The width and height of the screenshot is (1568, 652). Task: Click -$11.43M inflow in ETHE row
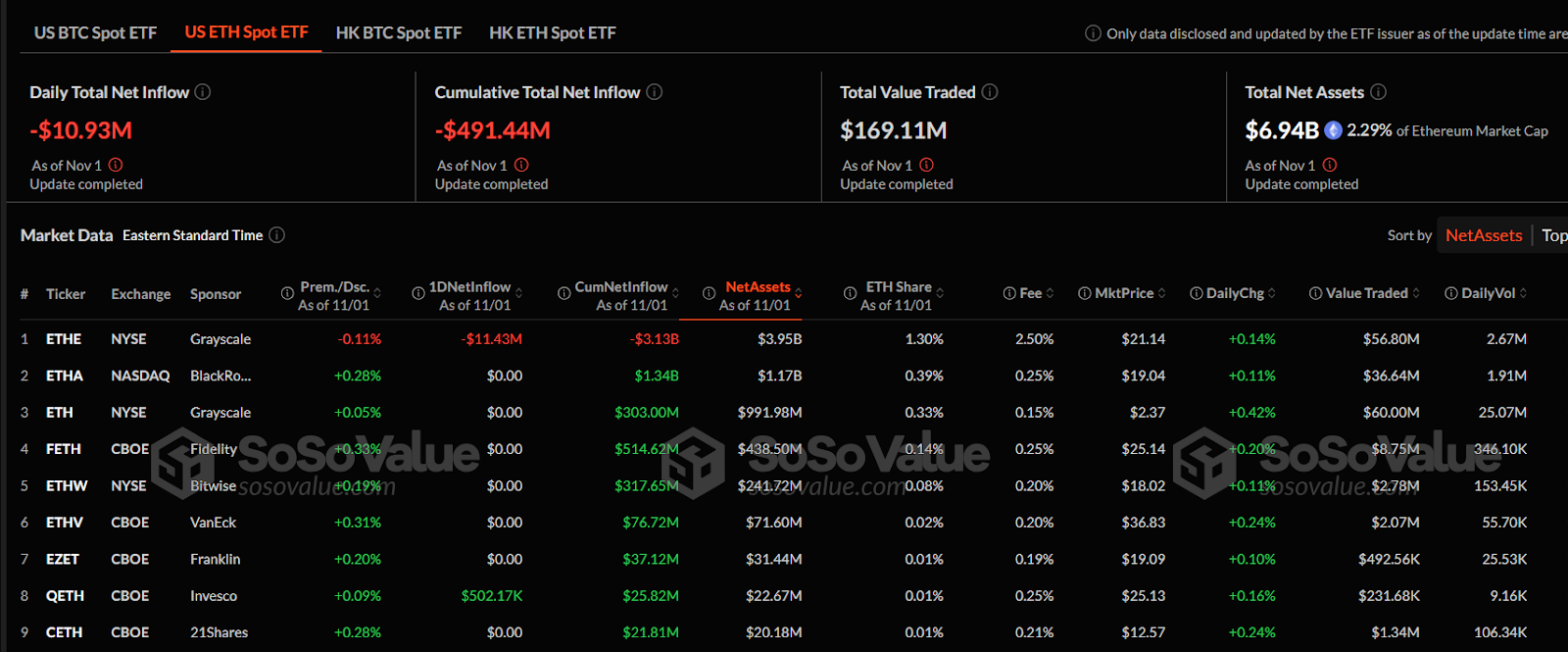click(492, 339)
